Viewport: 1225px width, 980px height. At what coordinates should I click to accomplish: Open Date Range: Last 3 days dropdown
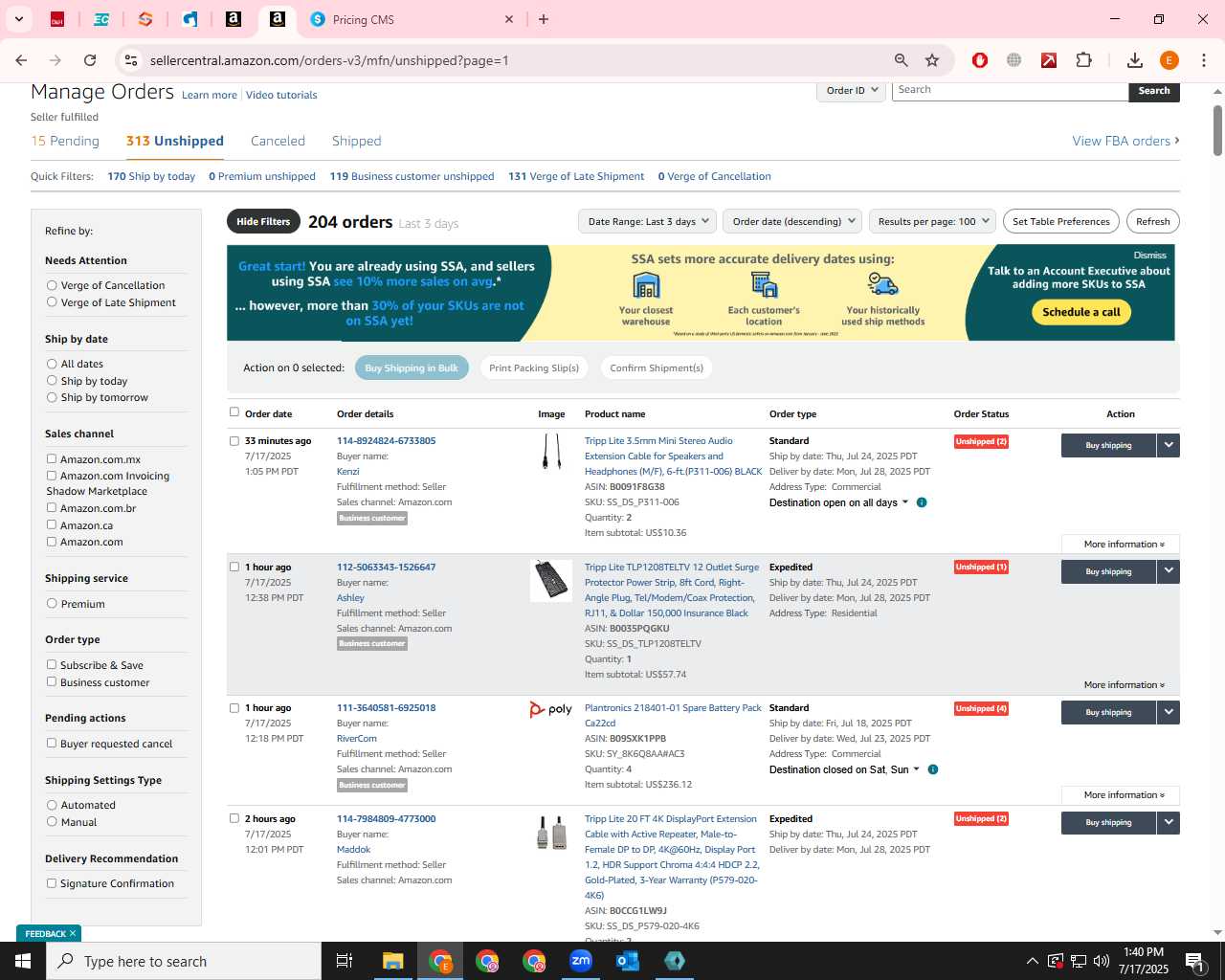pyautogui.click(x=648, y=221)
